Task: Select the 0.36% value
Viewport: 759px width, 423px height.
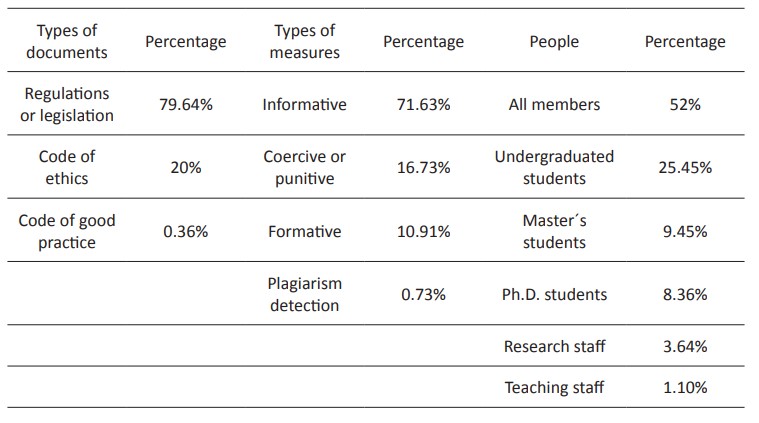Action: pyautogui.click(x=186, y=231)
